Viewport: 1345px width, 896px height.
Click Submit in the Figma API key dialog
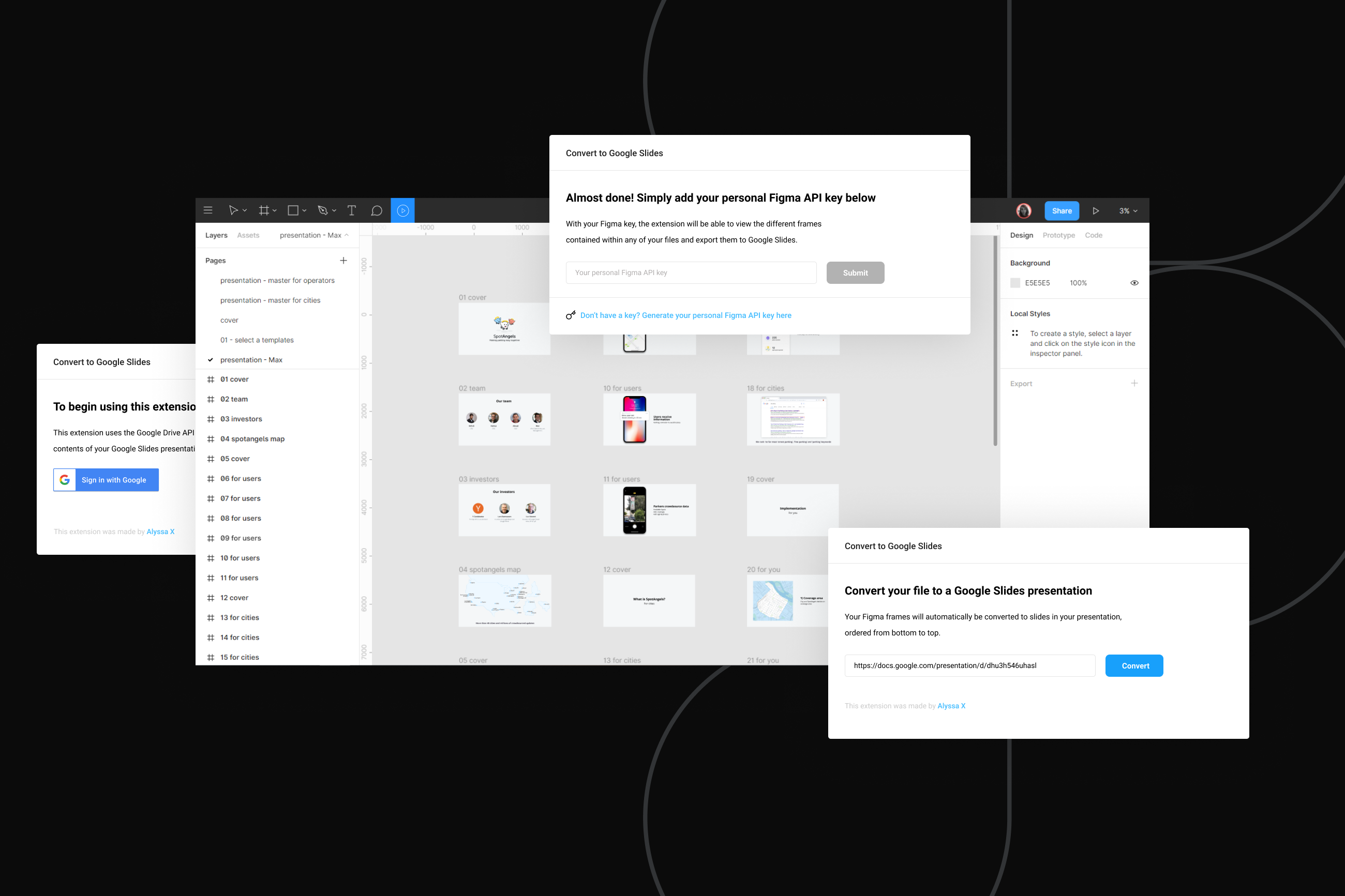855,272
